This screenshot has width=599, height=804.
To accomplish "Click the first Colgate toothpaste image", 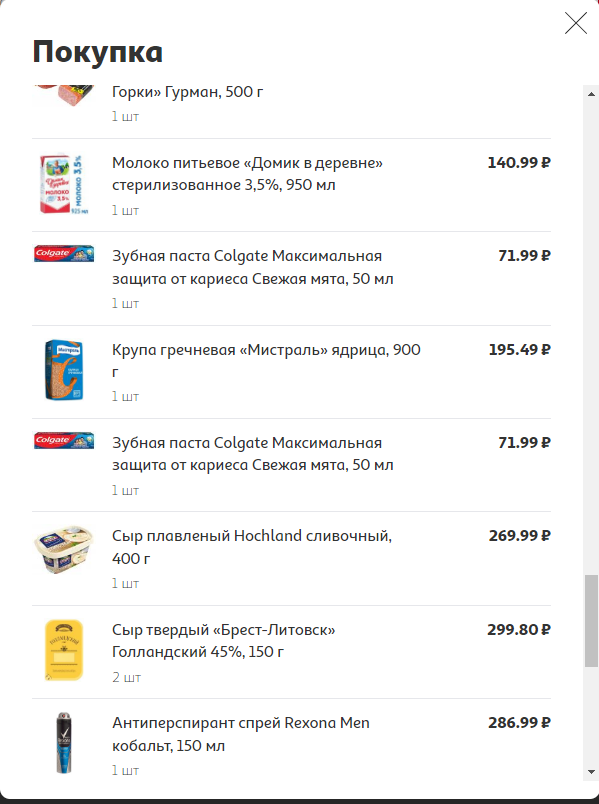I will 64,253.
